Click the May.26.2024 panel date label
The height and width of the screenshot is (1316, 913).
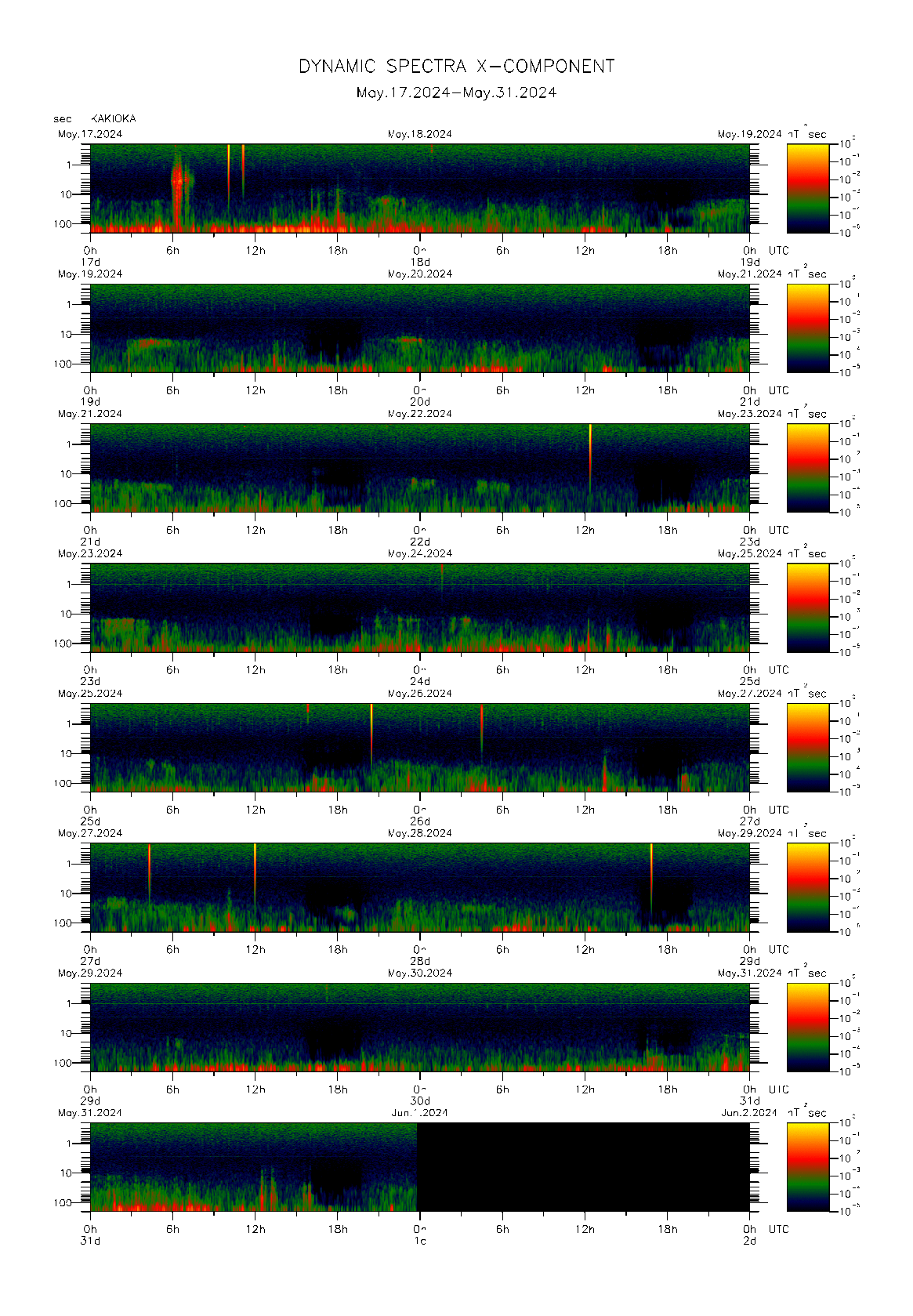[420, 694]
